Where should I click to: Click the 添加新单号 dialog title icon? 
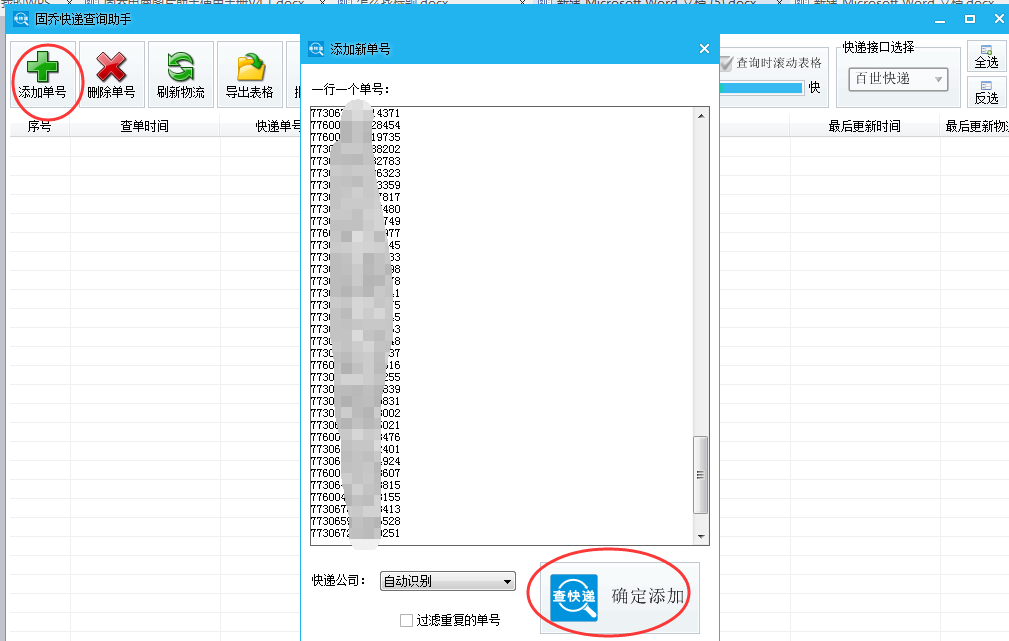point(316,49)
